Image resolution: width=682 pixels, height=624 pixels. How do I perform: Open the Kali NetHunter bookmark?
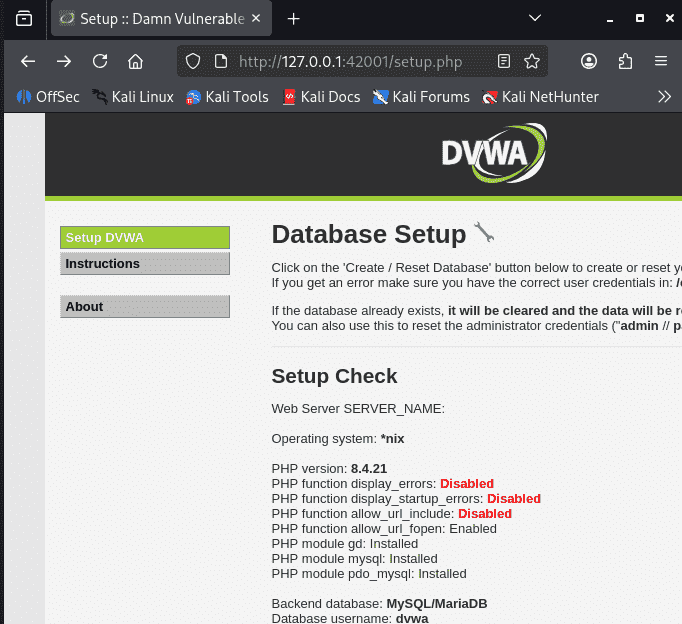pos(540,97)
